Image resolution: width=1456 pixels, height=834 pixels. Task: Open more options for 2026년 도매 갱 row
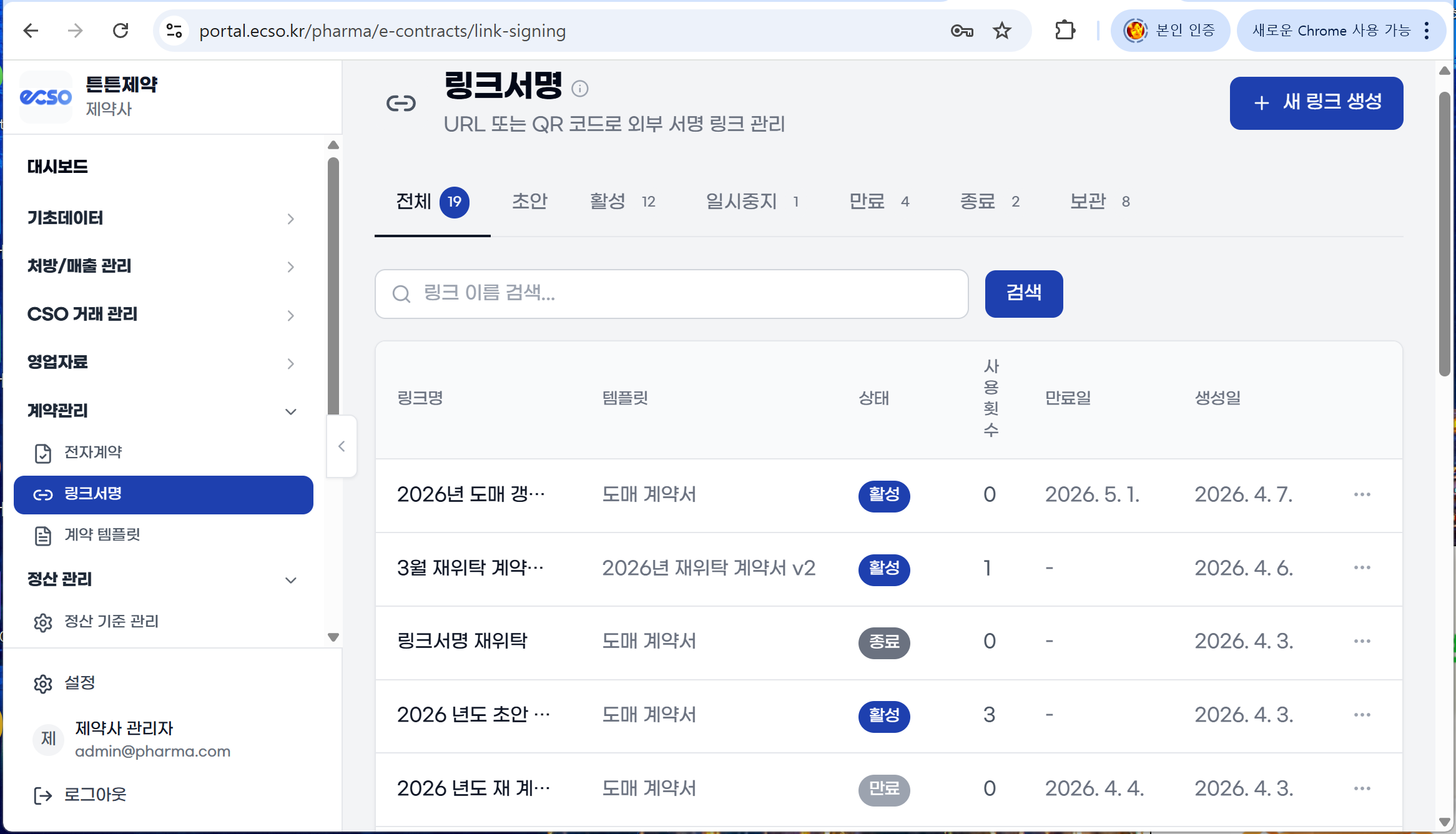coord(1362,494)
